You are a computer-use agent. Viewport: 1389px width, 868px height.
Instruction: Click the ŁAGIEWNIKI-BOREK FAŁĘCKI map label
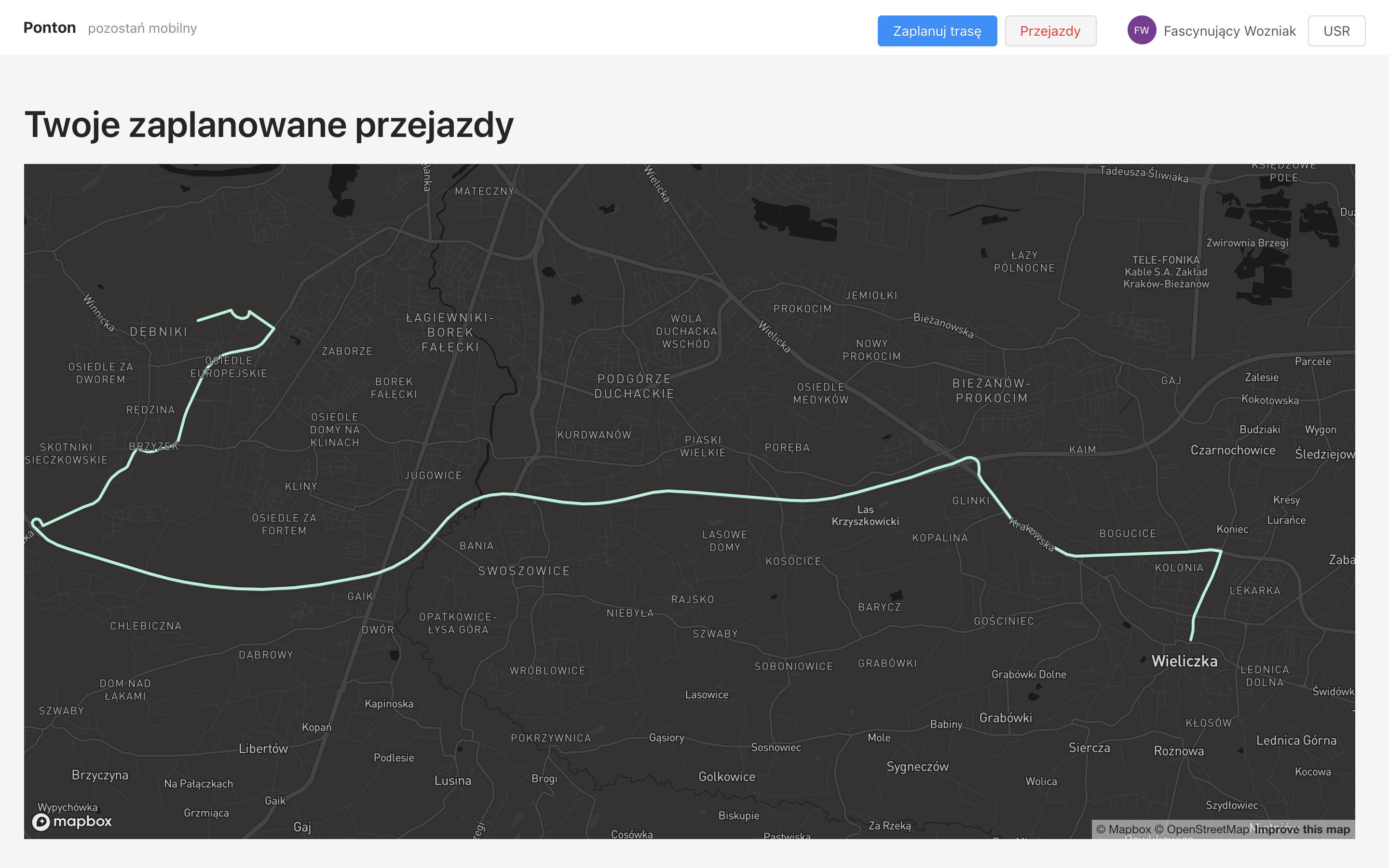point(450,332)
